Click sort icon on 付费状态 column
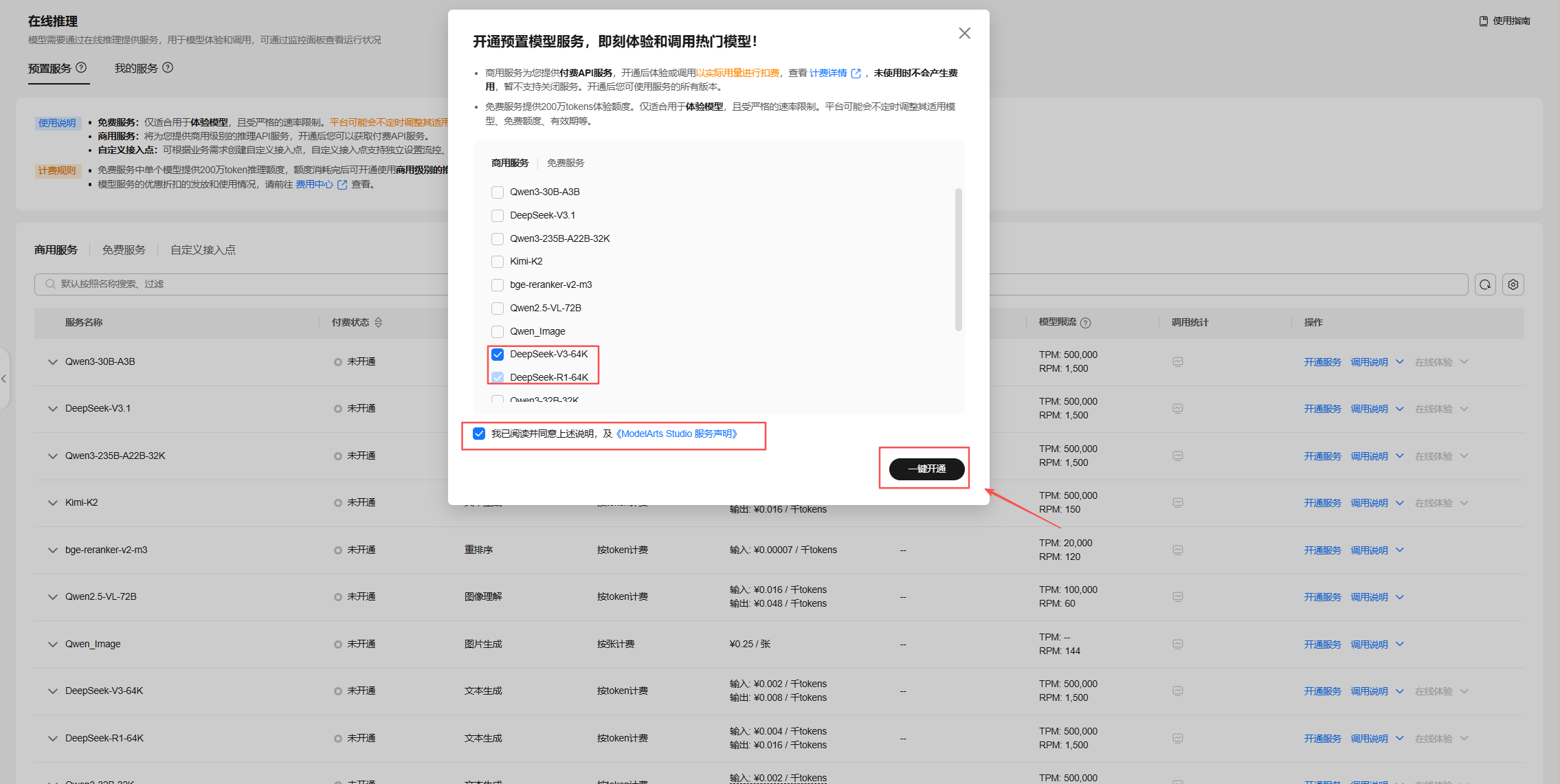The height and width of the screenshot is (784, 1560). (378, 322)
